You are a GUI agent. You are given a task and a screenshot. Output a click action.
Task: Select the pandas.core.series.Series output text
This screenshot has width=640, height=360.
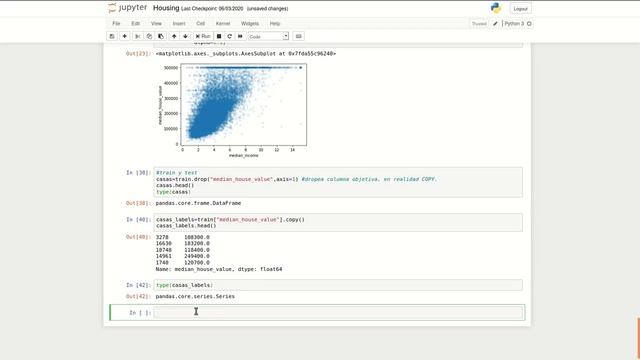click(195, 296)
